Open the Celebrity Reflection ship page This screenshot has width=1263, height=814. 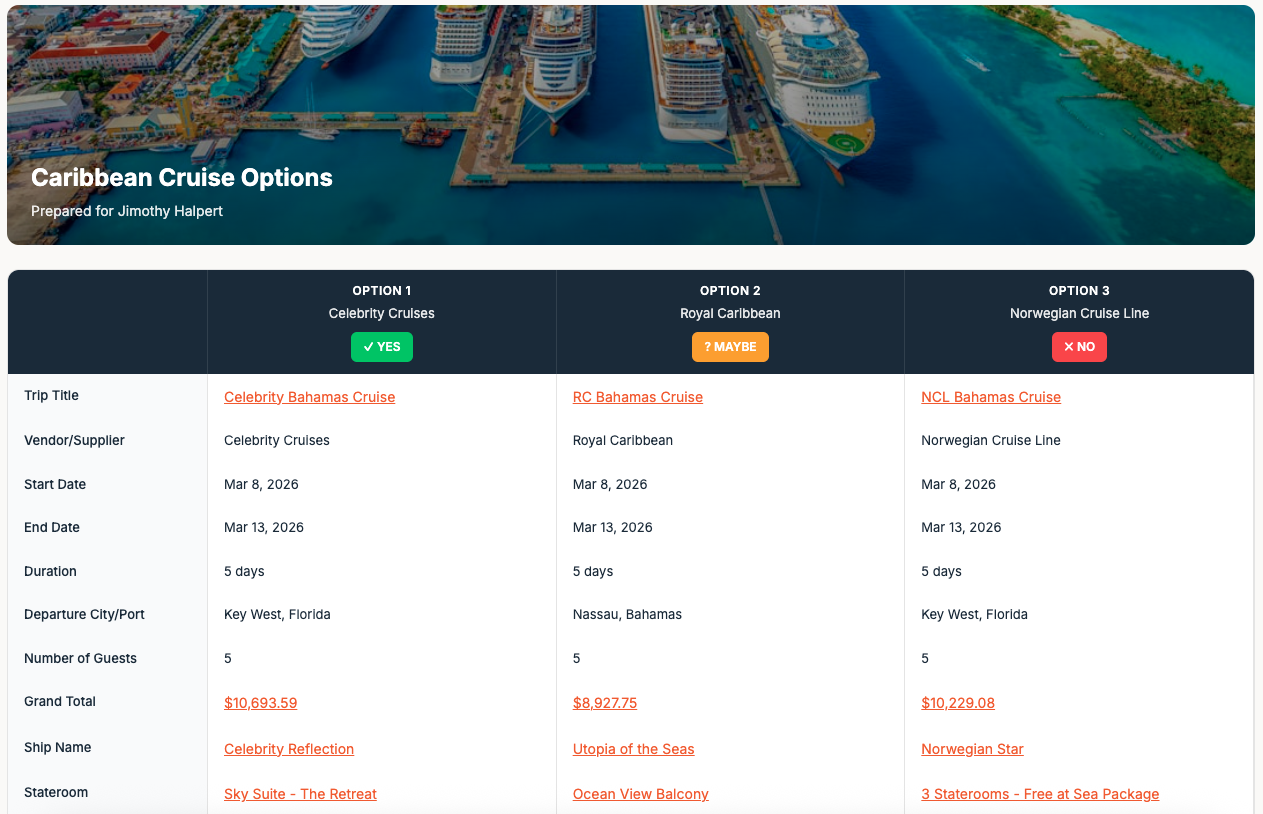coord(288,749)
